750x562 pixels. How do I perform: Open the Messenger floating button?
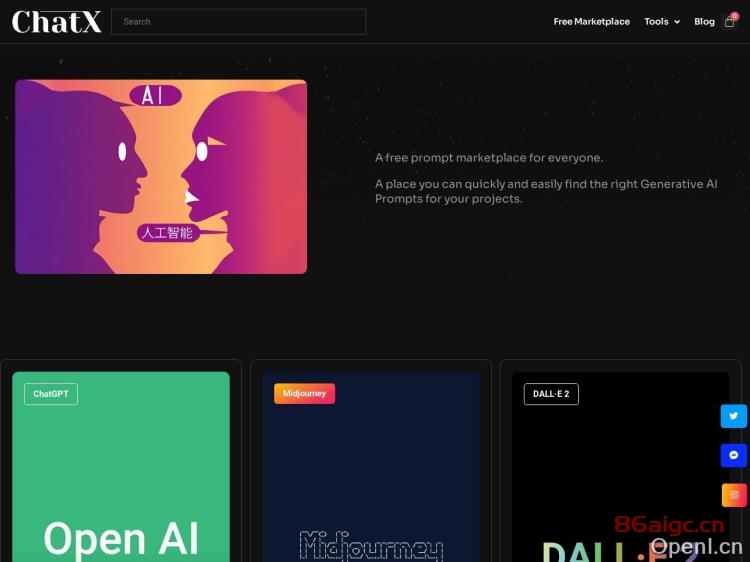[x=734, y=455]
